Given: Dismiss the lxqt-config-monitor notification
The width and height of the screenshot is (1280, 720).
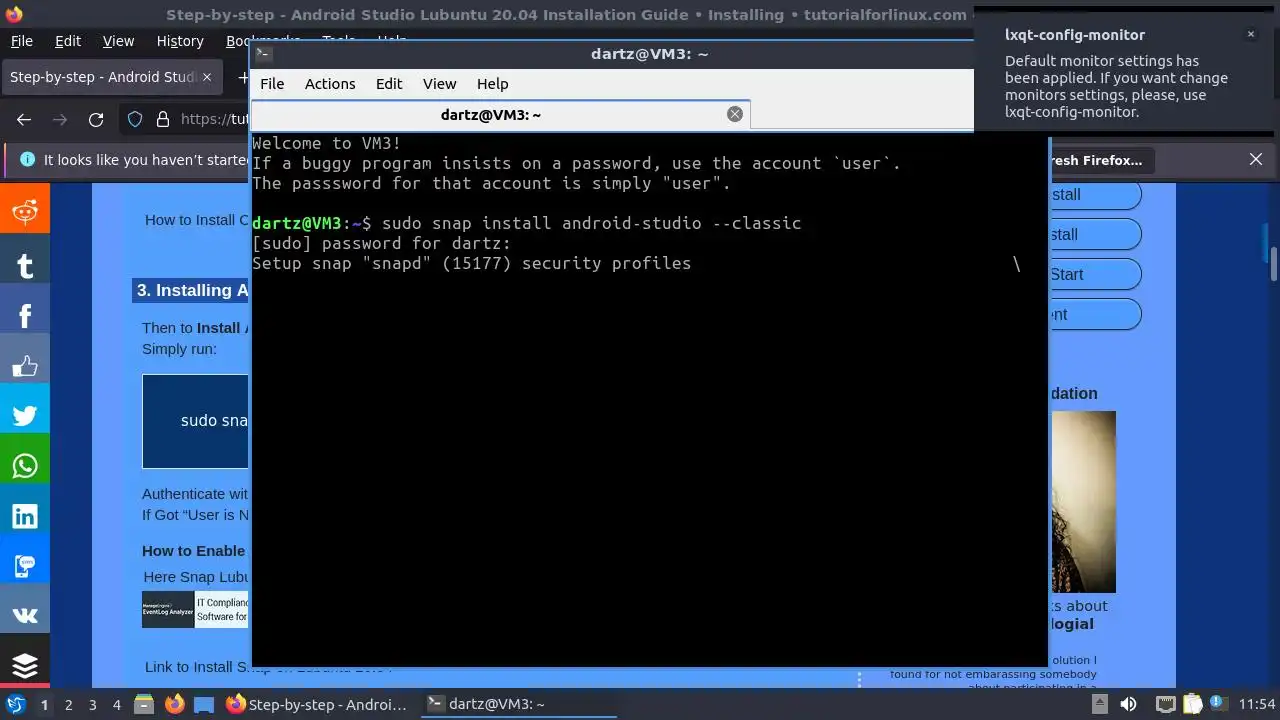Looking at the screenshot, I should coord(1250,34).
